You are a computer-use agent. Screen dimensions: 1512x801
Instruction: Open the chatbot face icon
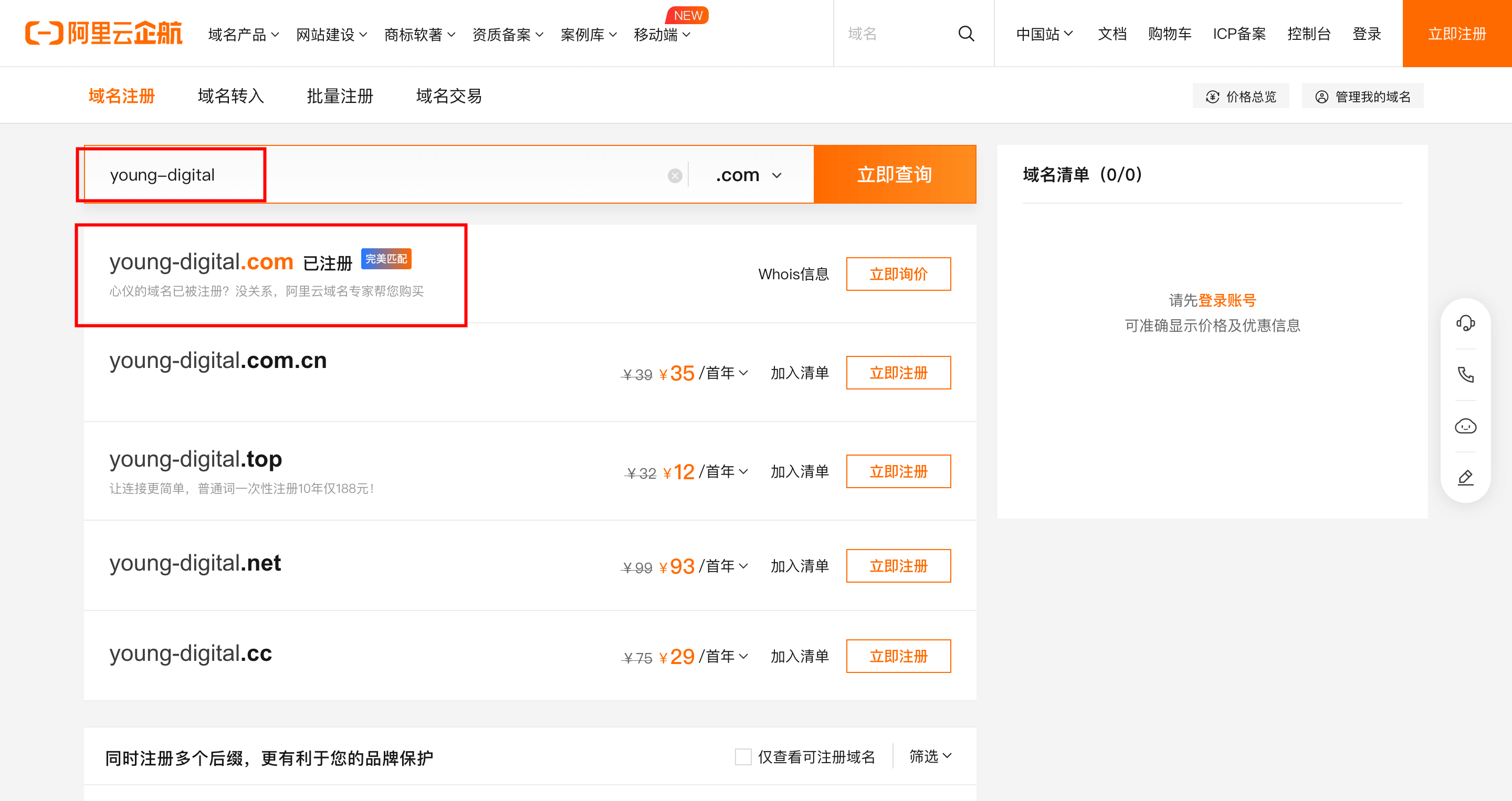[x=1465, y=426]
